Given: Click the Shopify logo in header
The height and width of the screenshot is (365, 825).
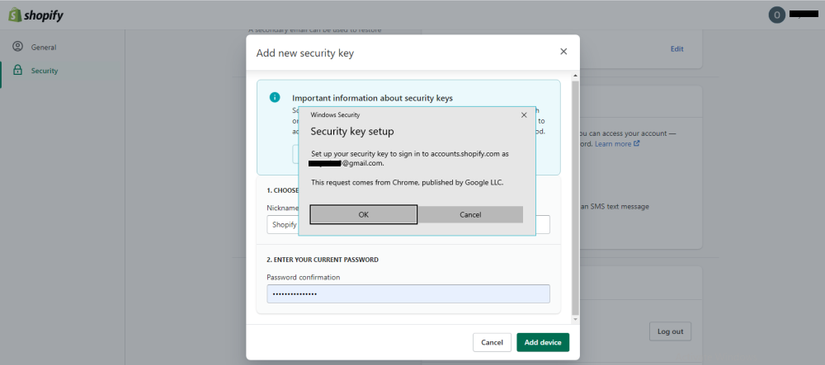Looking at the screenshot, I should [x=36, y=15].
